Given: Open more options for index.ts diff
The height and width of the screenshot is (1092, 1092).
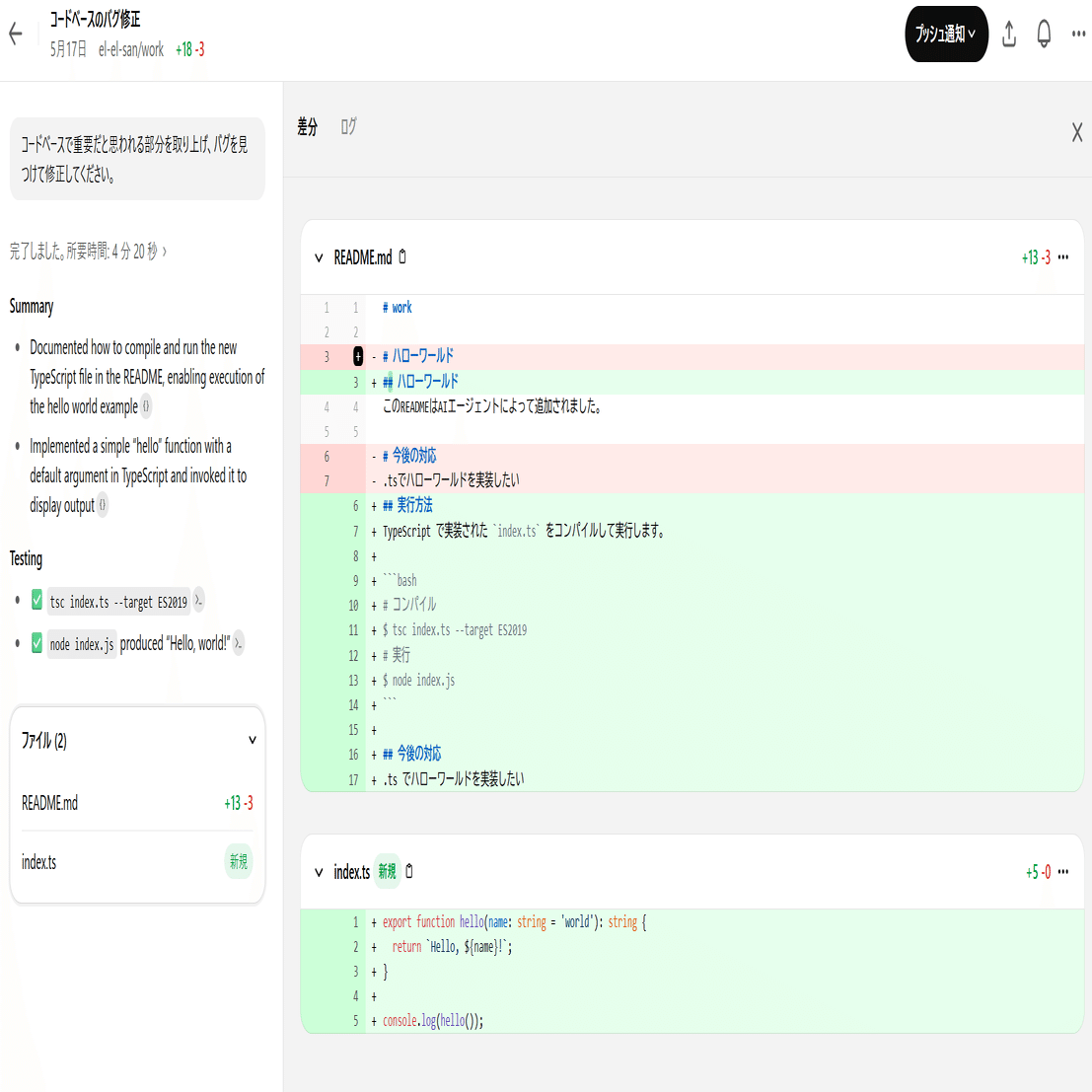Looking at the screenshot, I should [x=1062, y=871].
